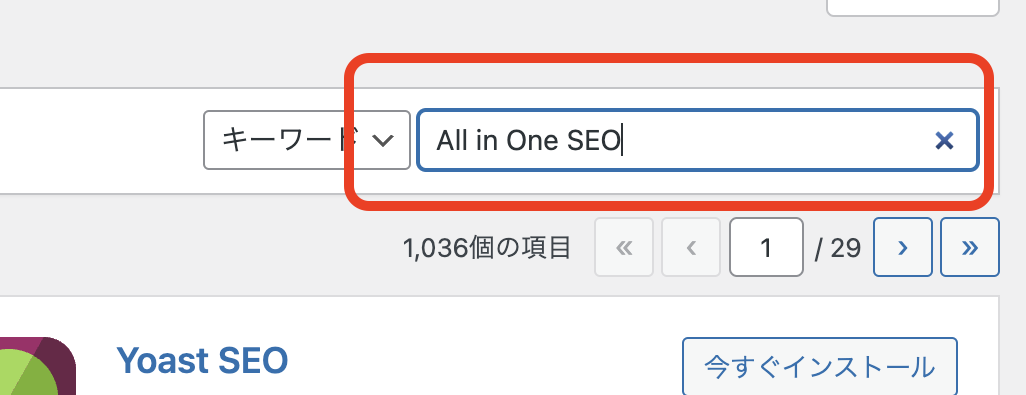Click the total pages 29 label
The width and height of the screenshot is (1026, 395).
coord(838,248)
